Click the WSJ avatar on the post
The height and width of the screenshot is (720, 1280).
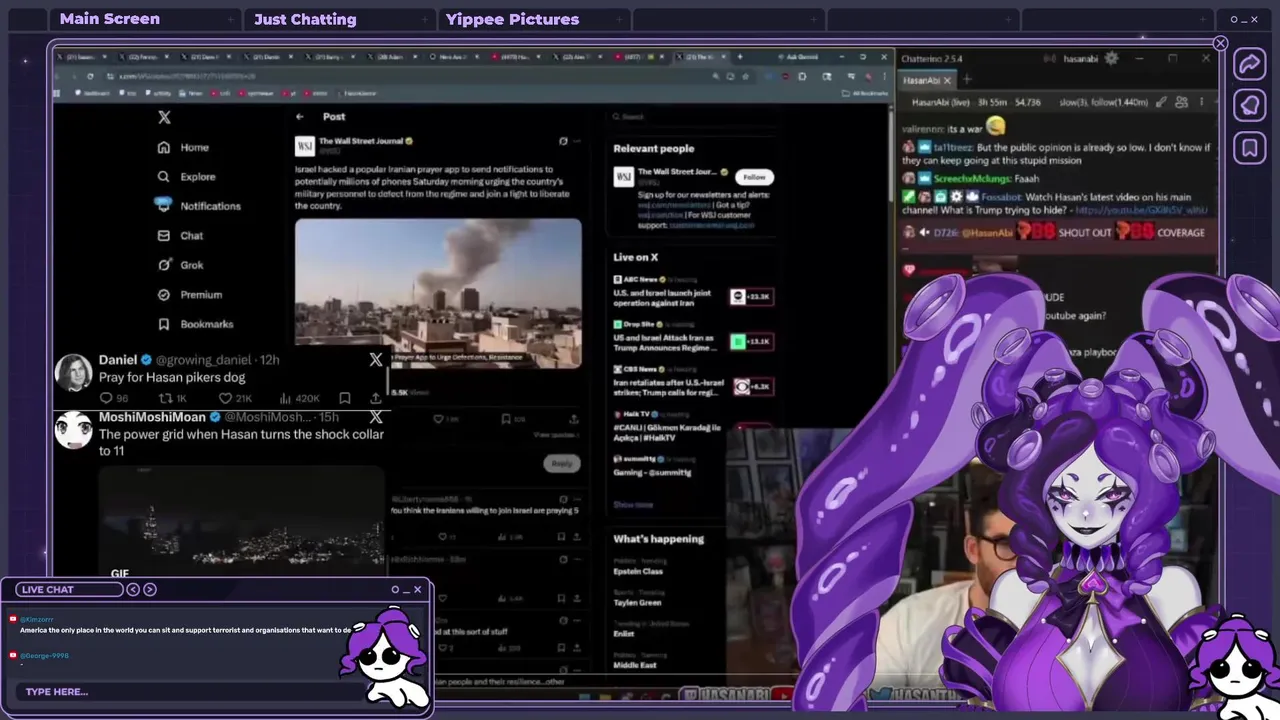(x=305, y=147)
